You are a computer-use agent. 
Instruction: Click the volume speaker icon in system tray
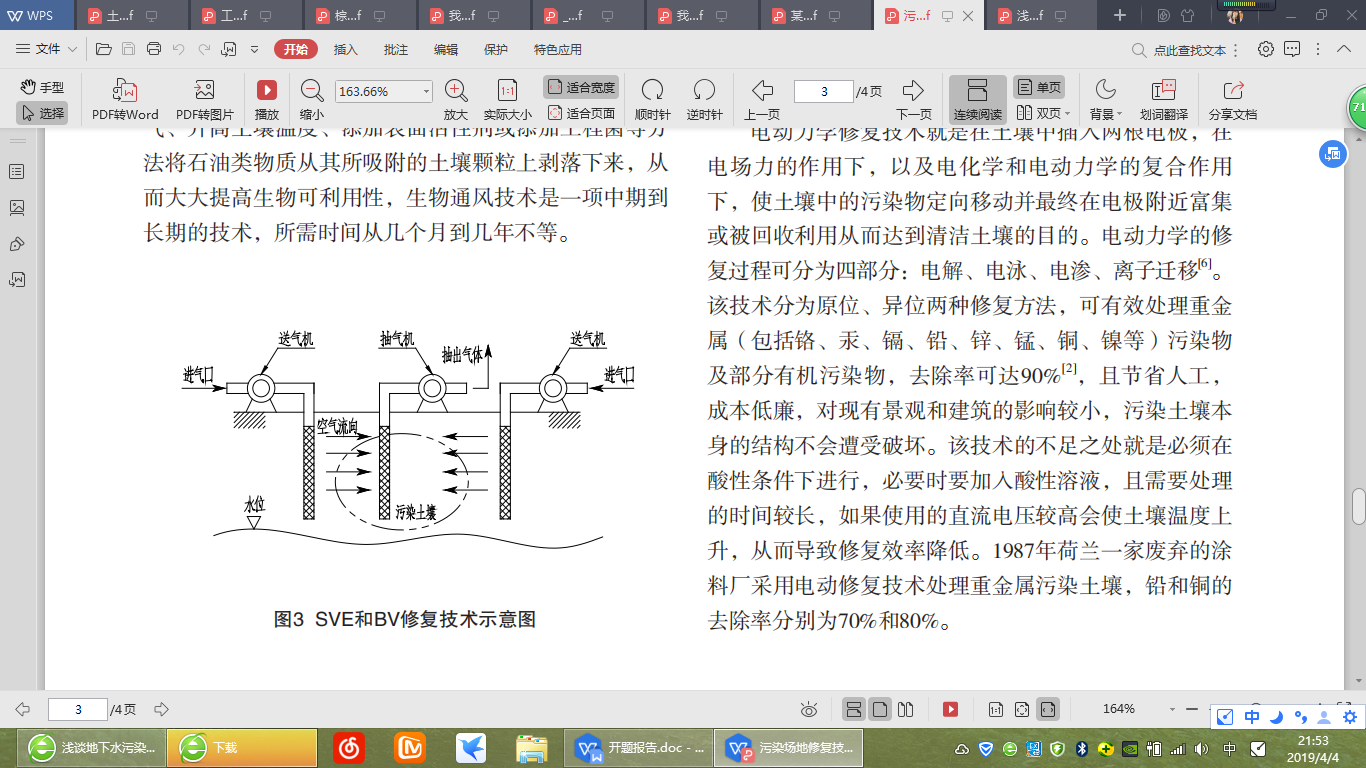pos(1201,748)
